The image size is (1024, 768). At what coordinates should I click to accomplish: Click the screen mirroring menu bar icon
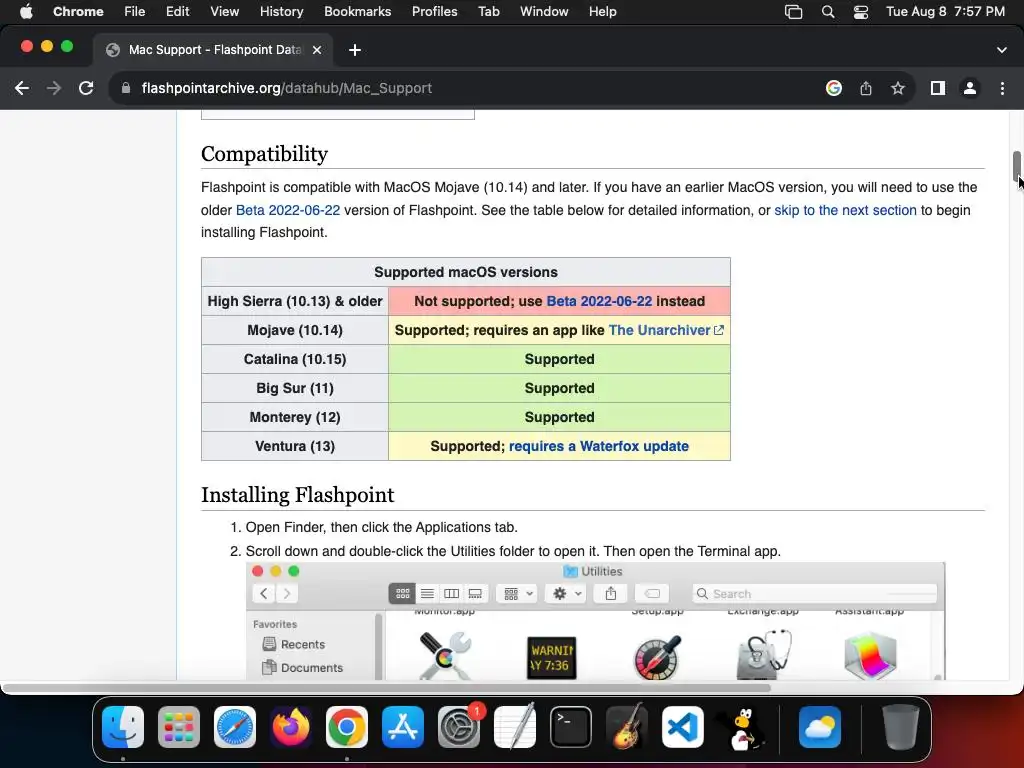click(x=793, y=12)
